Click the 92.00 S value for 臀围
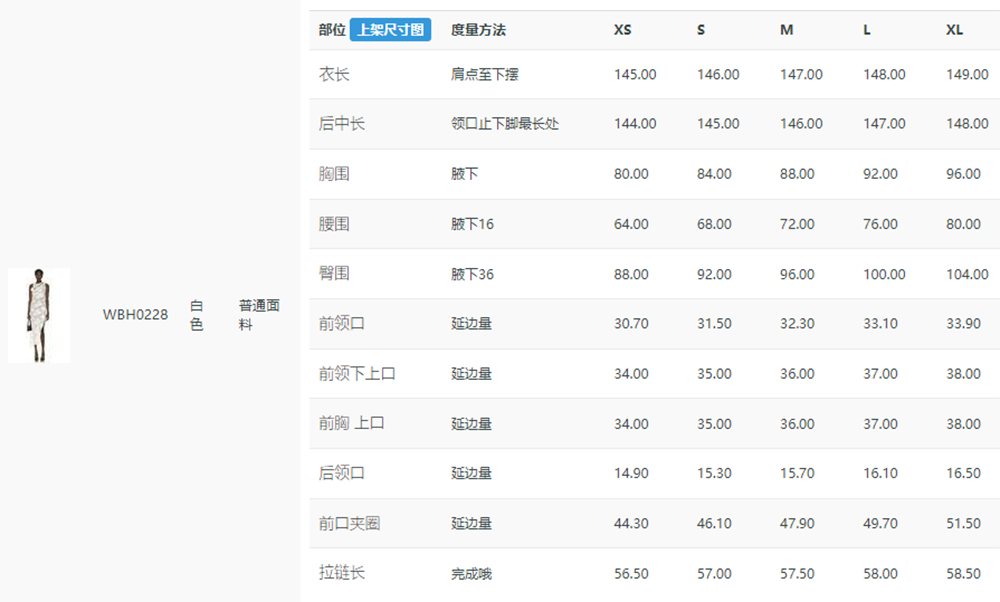Image resolution: width=1000 pixels, height=602 pixels. point(714,274)
